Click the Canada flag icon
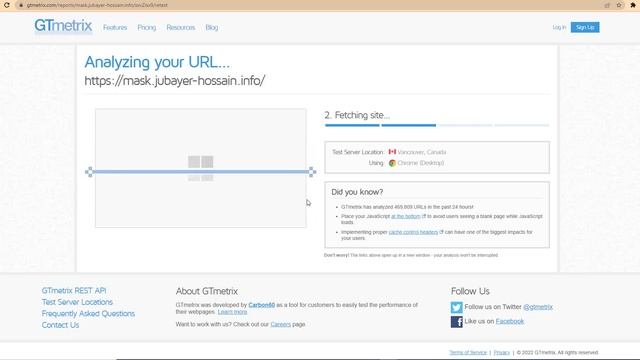This screenshot has height=360, width=640. click(x=392, y=152)
